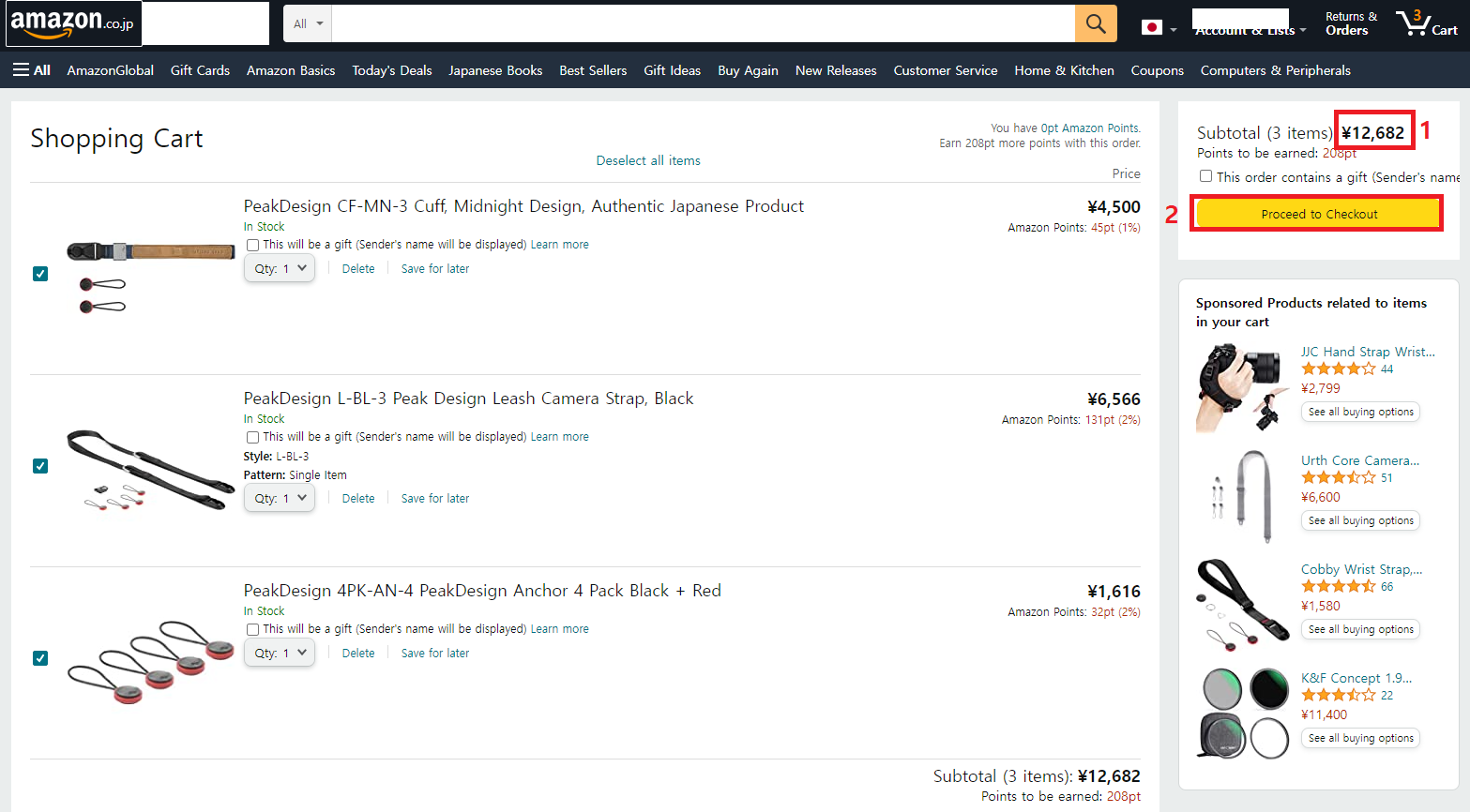Click the orange search magnifier button
Screen dimensions: 1470x812
tap(1096, 23)
